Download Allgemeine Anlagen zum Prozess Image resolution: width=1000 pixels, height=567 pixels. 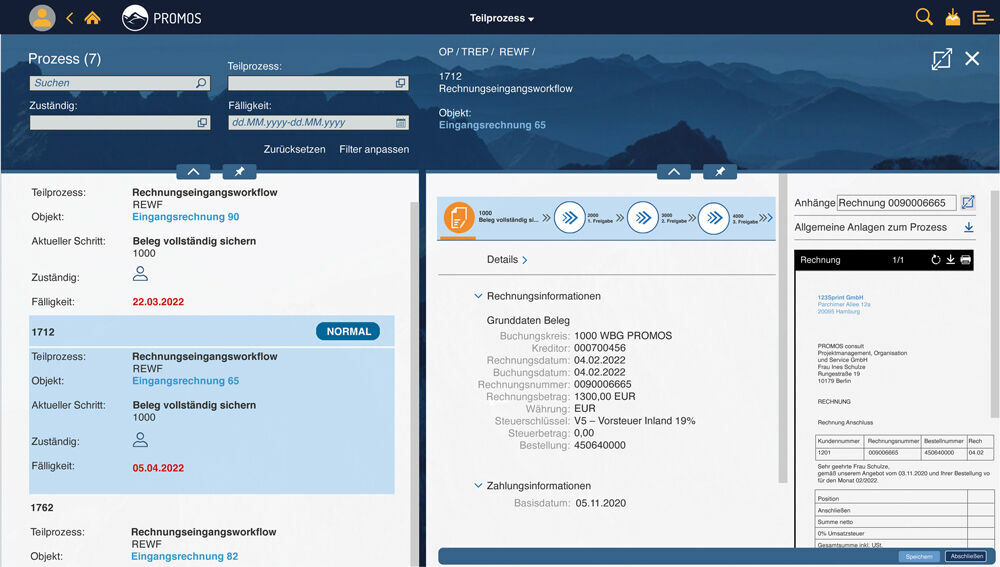click(x=968, y=228)
